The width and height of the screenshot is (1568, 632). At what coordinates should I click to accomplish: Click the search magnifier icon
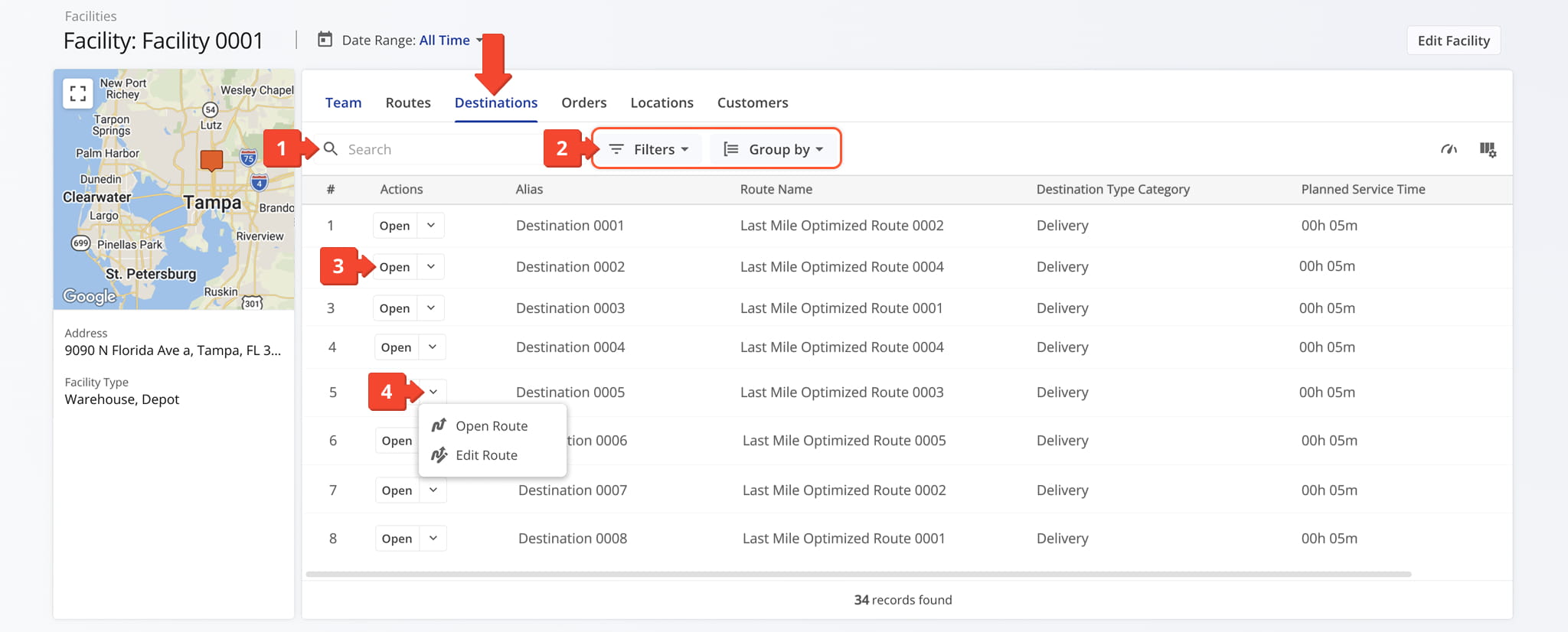pos(331,149)
